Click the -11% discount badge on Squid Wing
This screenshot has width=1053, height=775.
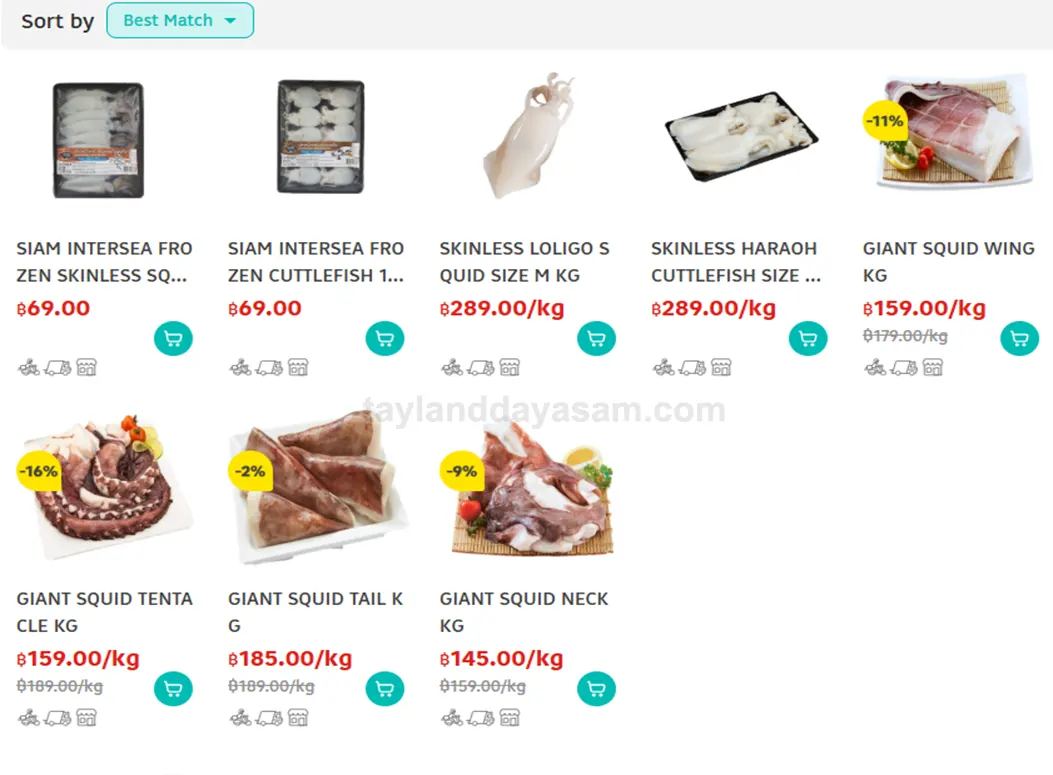[x=884, y=121]
